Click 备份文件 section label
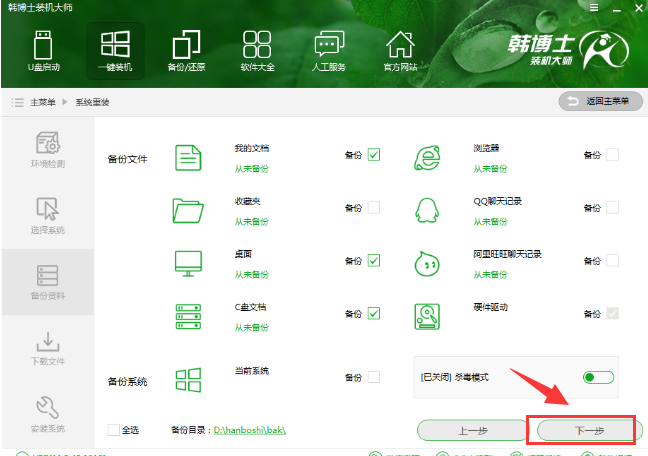 (x=127, y=159)
